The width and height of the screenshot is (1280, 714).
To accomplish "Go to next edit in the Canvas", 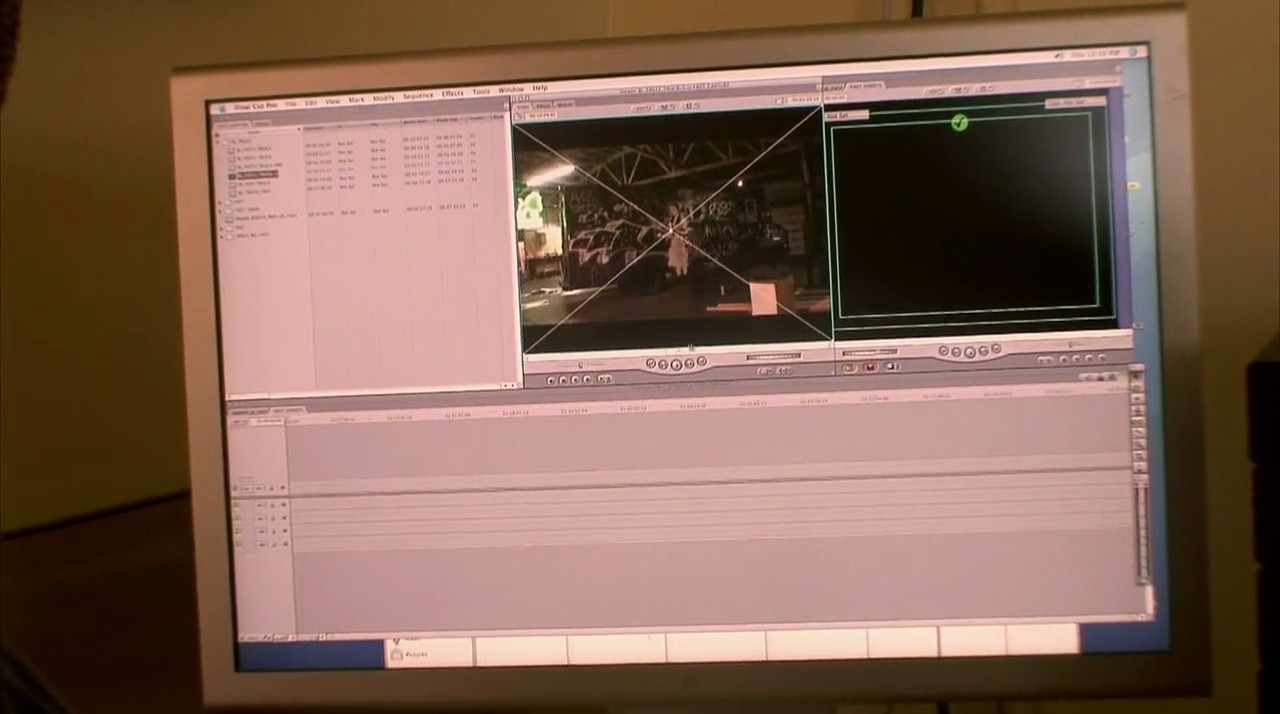I will click(995, 350).
